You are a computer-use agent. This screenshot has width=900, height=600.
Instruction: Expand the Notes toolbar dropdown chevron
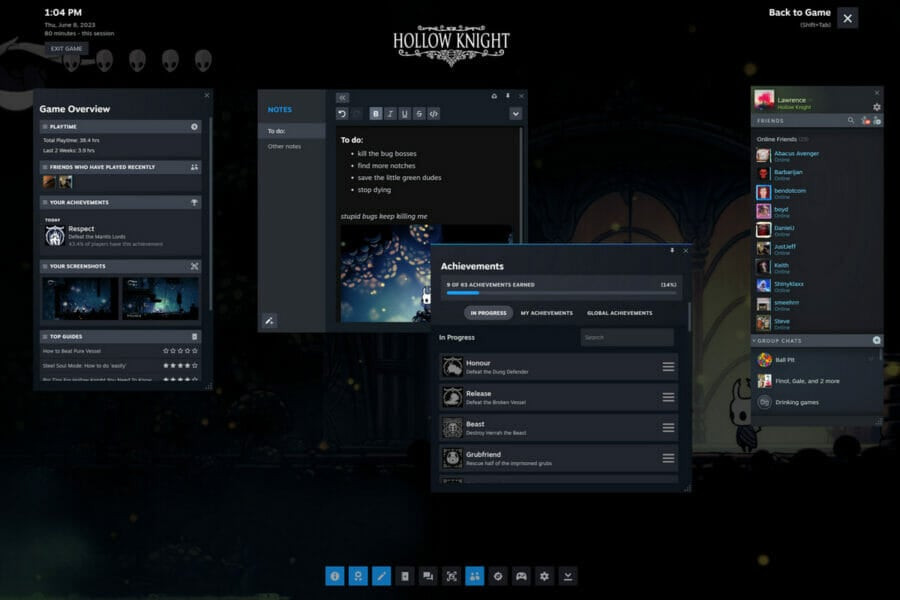pos(515,114)
